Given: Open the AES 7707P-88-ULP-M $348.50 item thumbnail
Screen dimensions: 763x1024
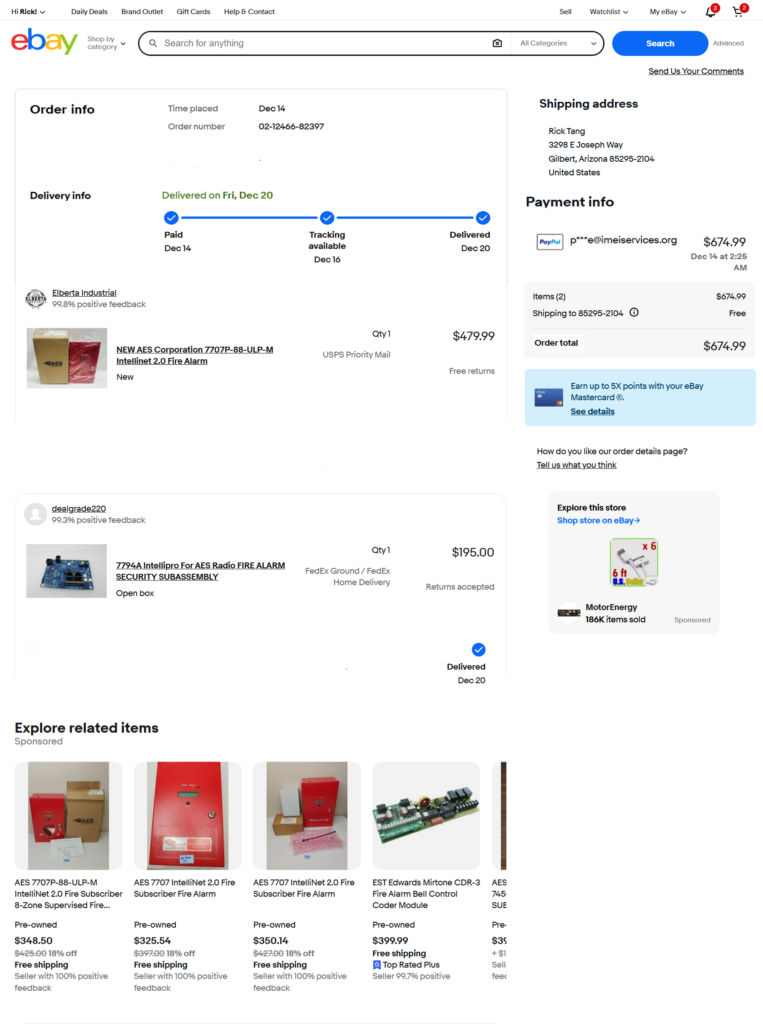Looking at the screenshot, I should pos(69,816).
